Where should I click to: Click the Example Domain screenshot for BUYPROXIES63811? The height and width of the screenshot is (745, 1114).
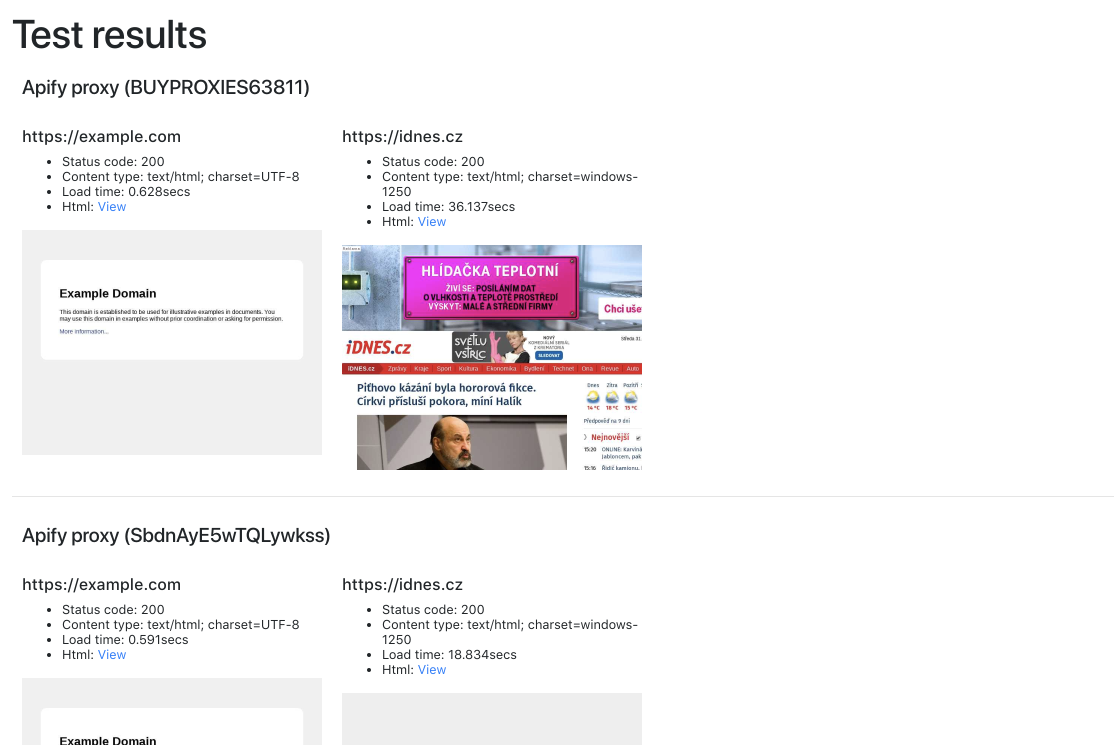point(172,342)
